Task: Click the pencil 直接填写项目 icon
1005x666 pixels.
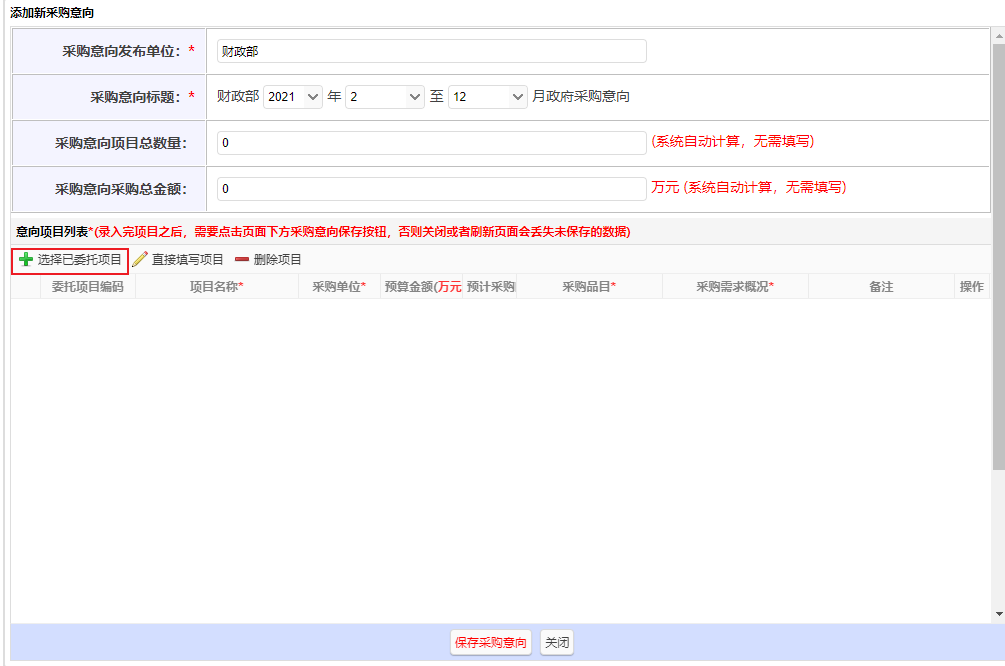Action: pos(140,260)
